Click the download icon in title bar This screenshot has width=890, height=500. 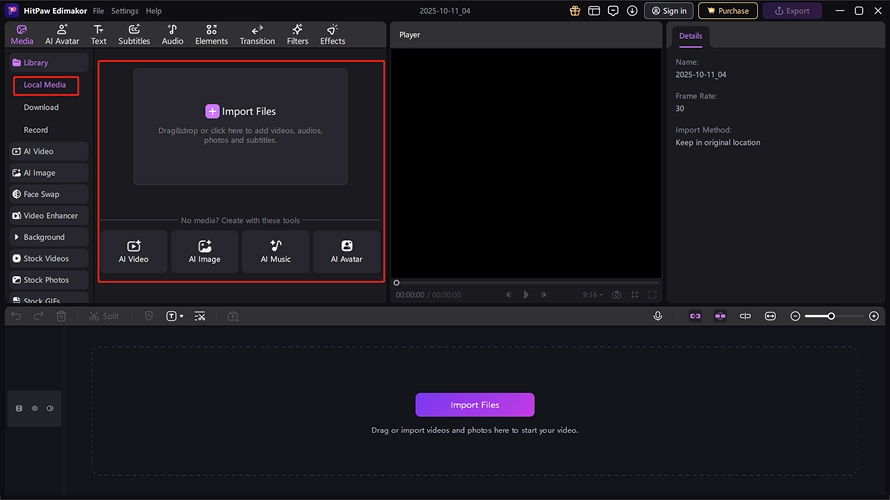tap(632, 11)
